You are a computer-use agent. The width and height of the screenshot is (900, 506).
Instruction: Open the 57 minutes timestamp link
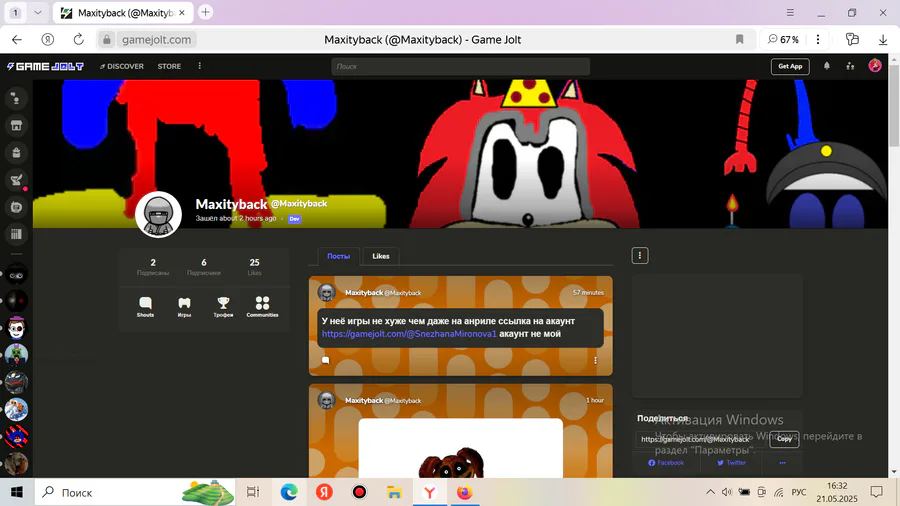pyautogui.click(x=588, y=293)
